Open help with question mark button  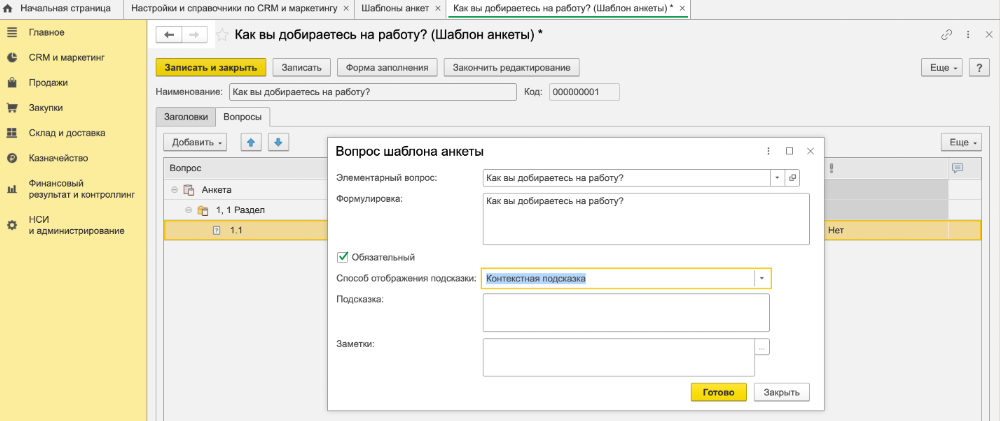[x=979, y=67]
